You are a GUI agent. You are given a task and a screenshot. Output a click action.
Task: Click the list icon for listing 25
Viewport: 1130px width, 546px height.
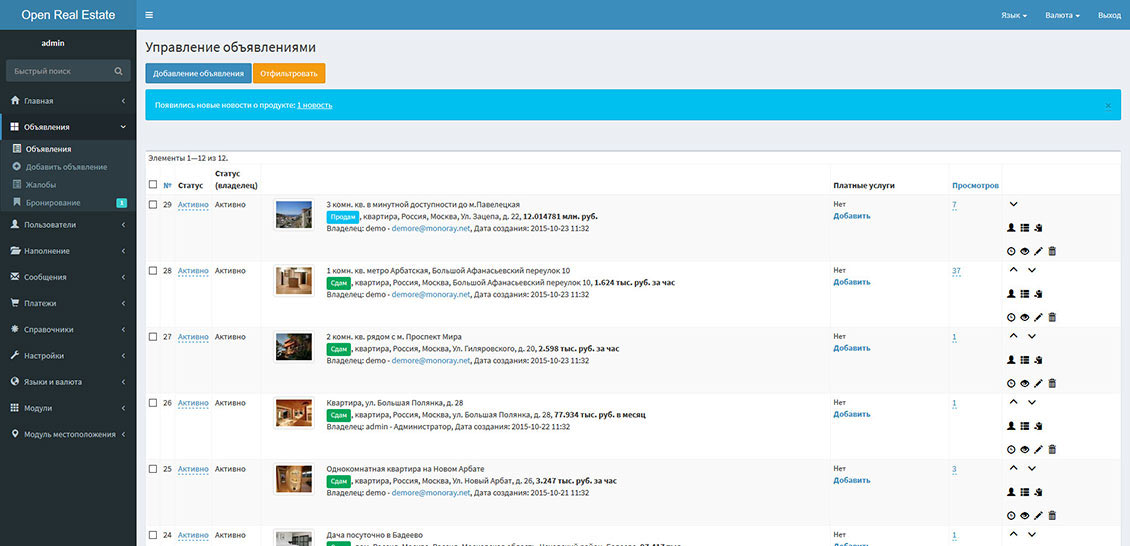(x=1025, y=492)
